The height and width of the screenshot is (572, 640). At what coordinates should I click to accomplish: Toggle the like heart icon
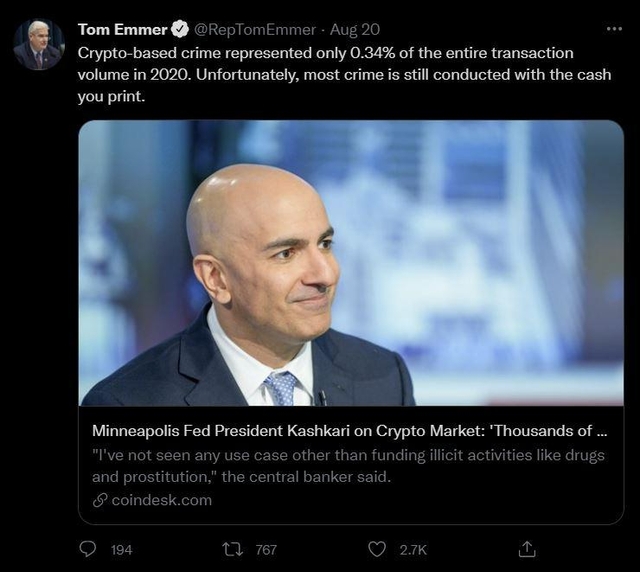[x=377, y=549]
